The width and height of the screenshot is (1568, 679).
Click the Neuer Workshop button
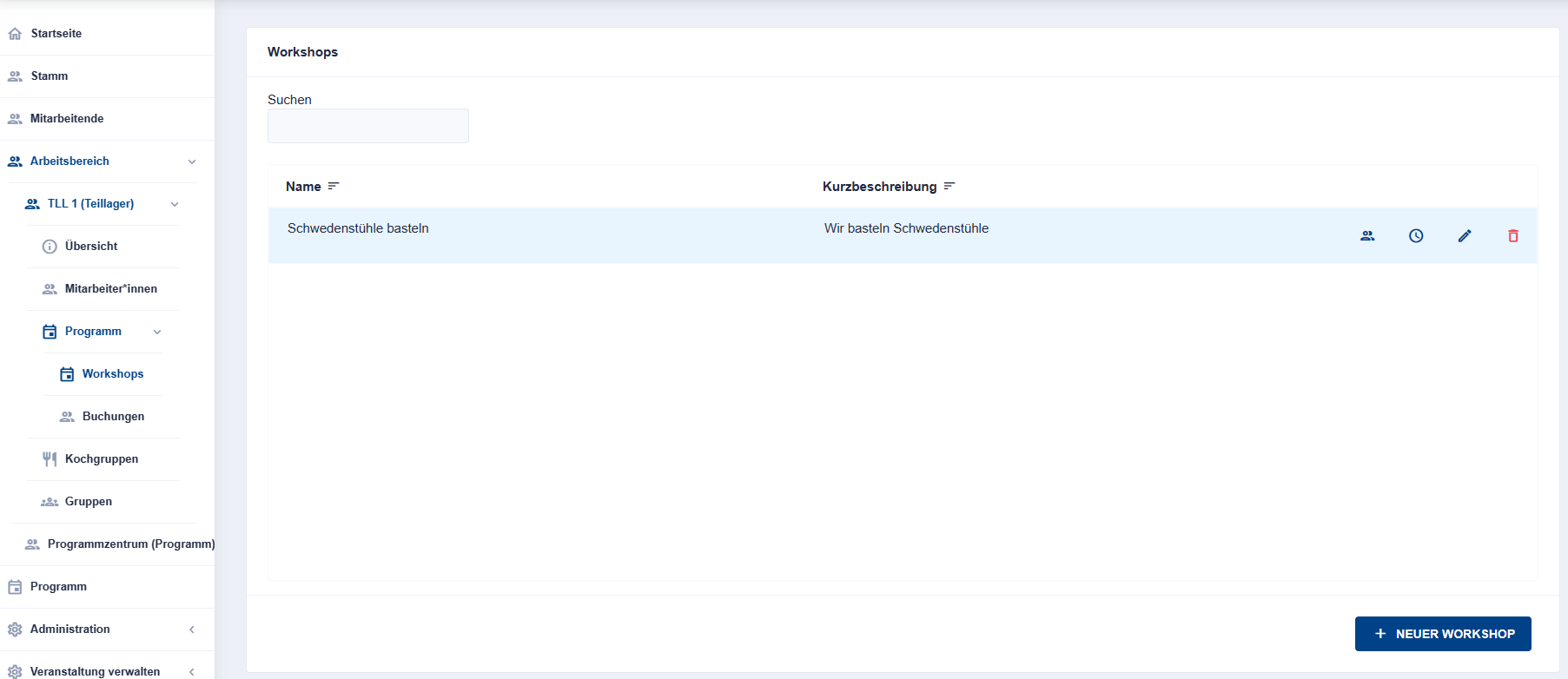(1443, 634)
